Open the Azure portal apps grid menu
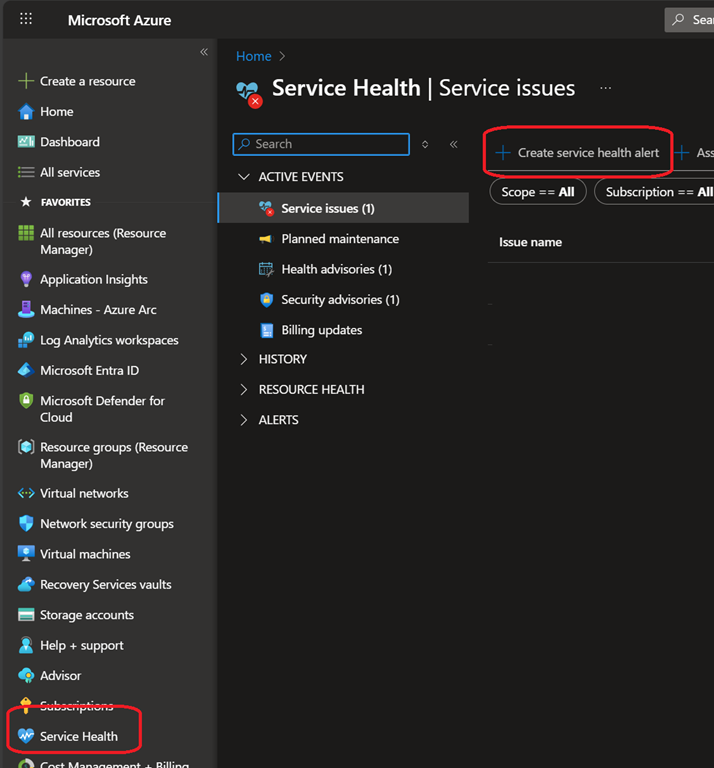714x768 pixels. (26, 19)
